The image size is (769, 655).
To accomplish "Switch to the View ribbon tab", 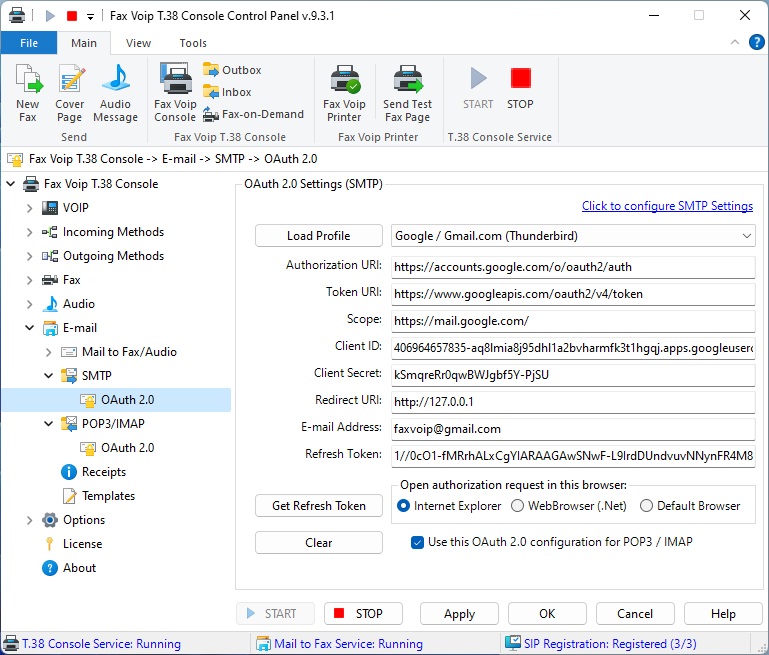I will [138, 43].
